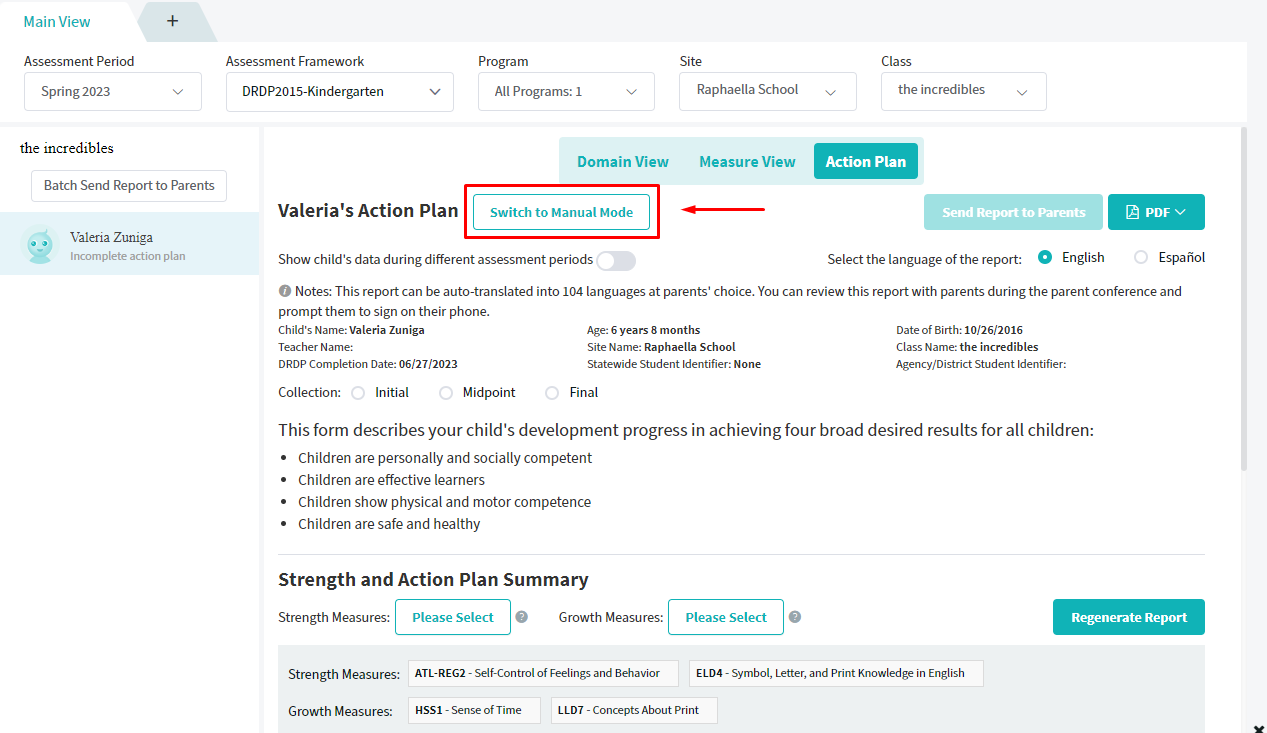1267x733 pixels.
Task: Click PDF file icon on PDF button
Action: [x=1132, y=212]
